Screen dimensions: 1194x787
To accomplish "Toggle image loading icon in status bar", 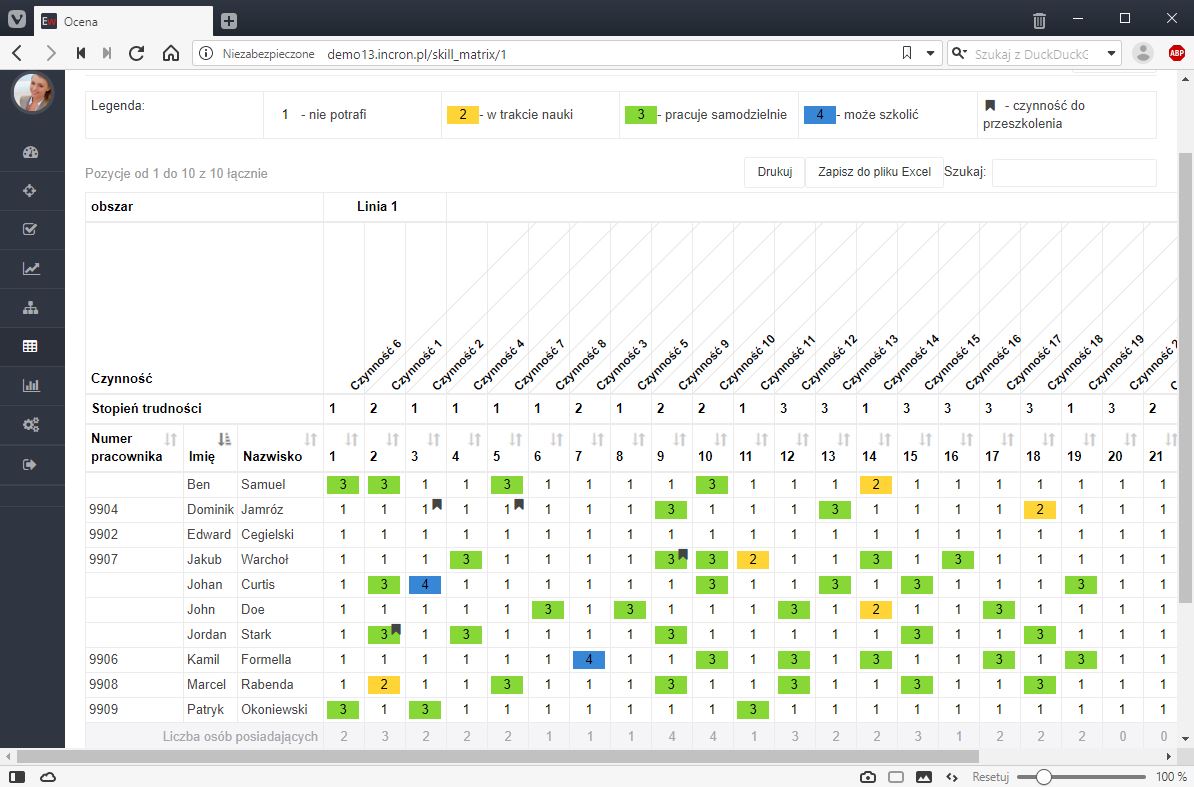I will click(x=923, y=777).
